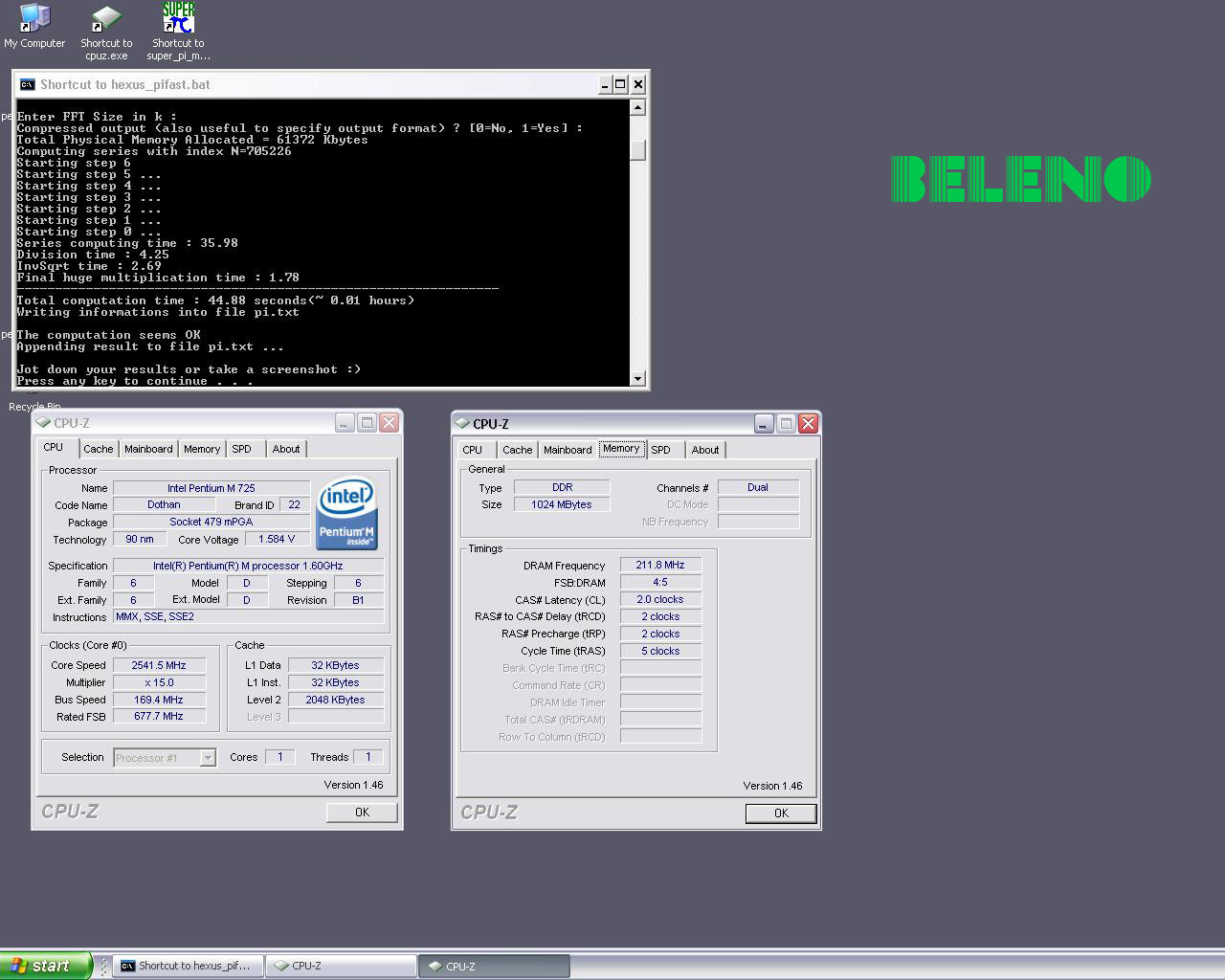Click the Multiplier value x 15.0

tap(159, 682)
